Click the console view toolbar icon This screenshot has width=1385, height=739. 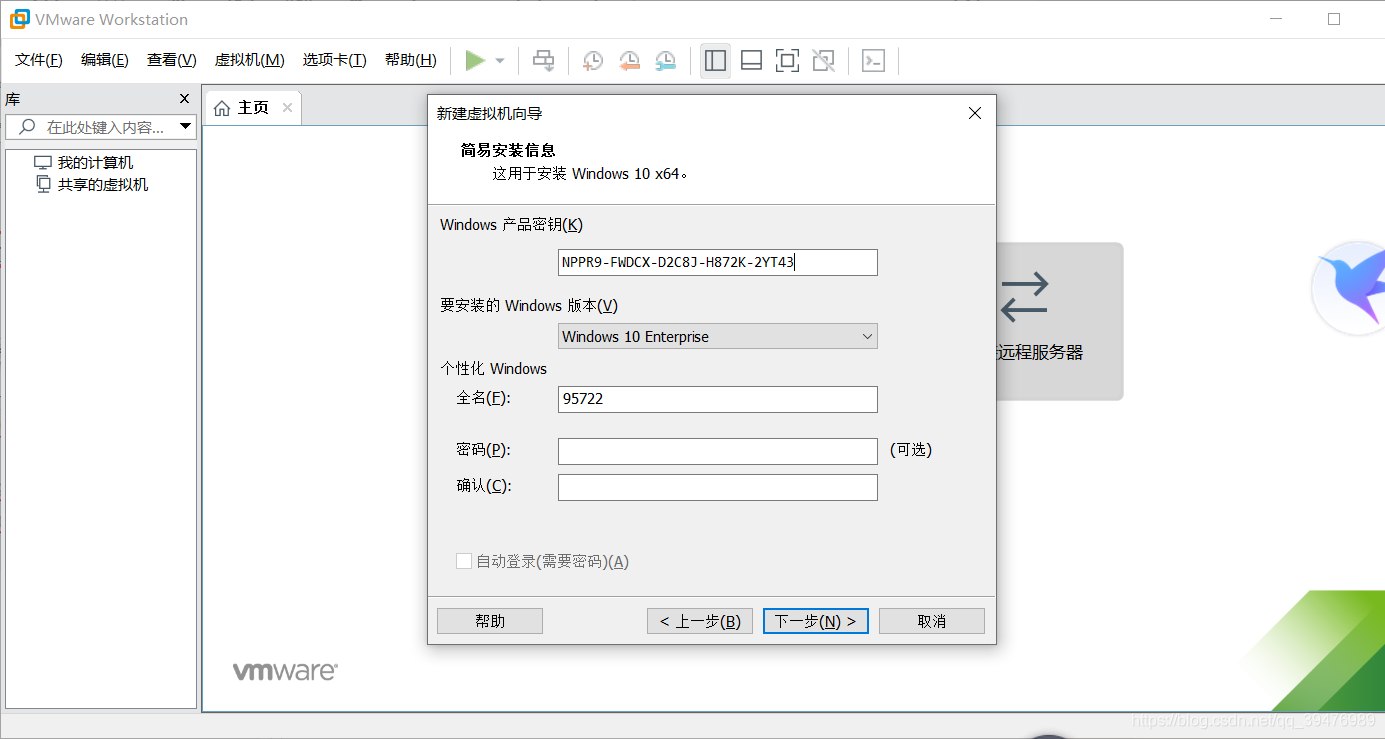coord(873,61)
